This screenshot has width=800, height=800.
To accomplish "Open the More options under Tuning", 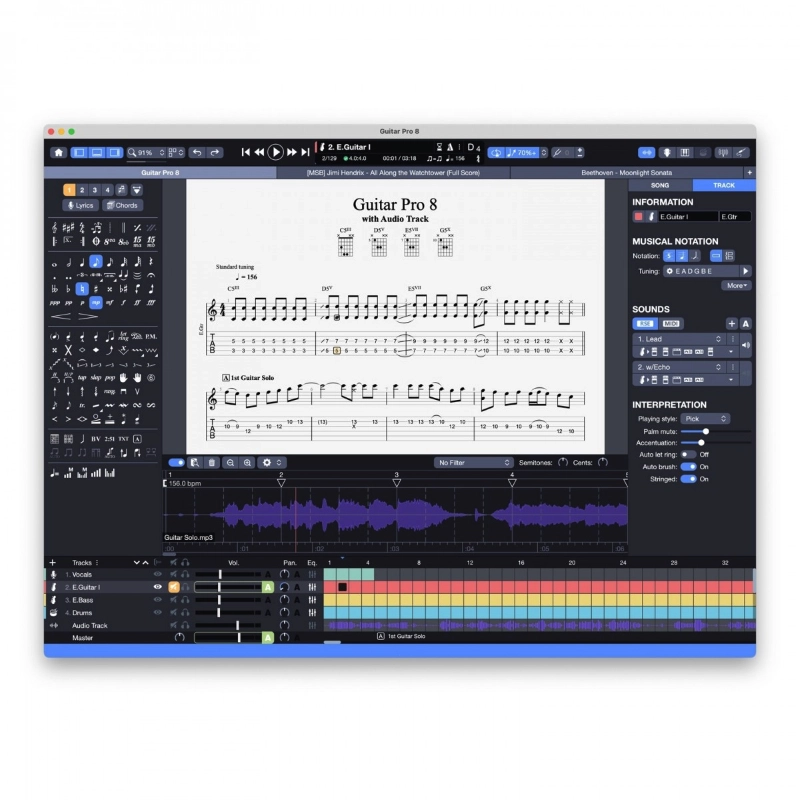I will pyautogui.click(x=736, y=285).
